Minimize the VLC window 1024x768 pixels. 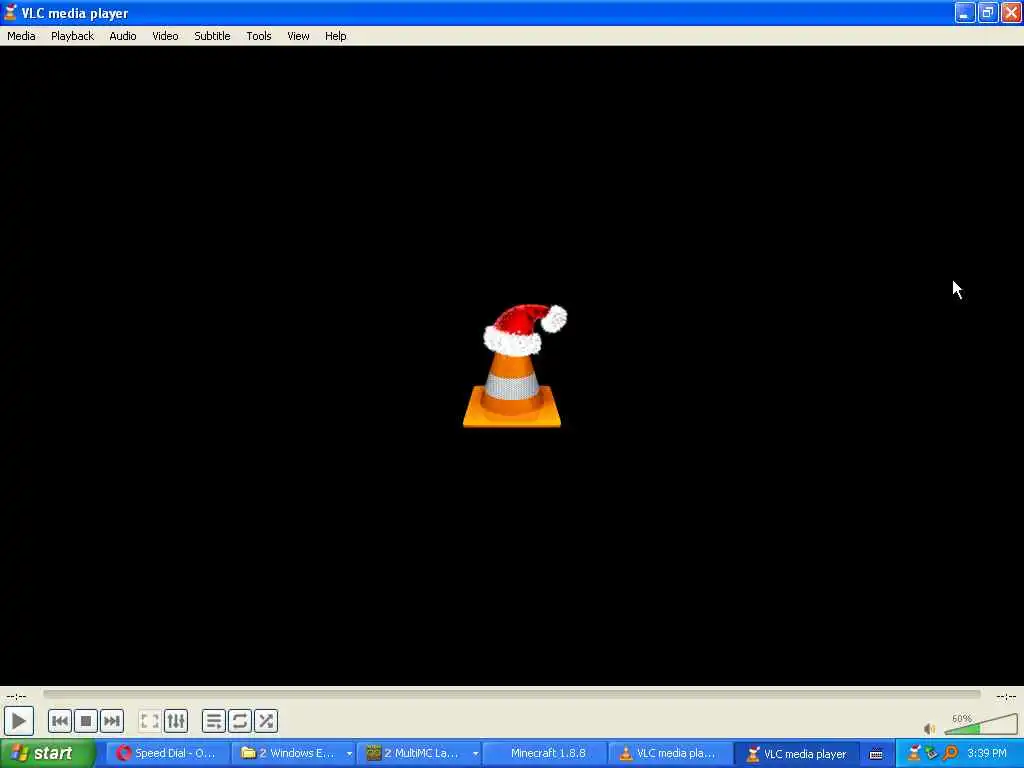pyautogui.click(x=965, y=13)
